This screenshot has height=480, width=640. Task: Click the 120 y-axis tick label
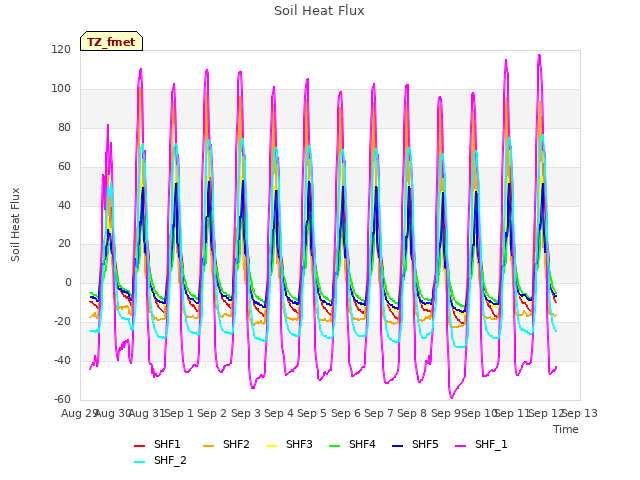tap(61, 50)
